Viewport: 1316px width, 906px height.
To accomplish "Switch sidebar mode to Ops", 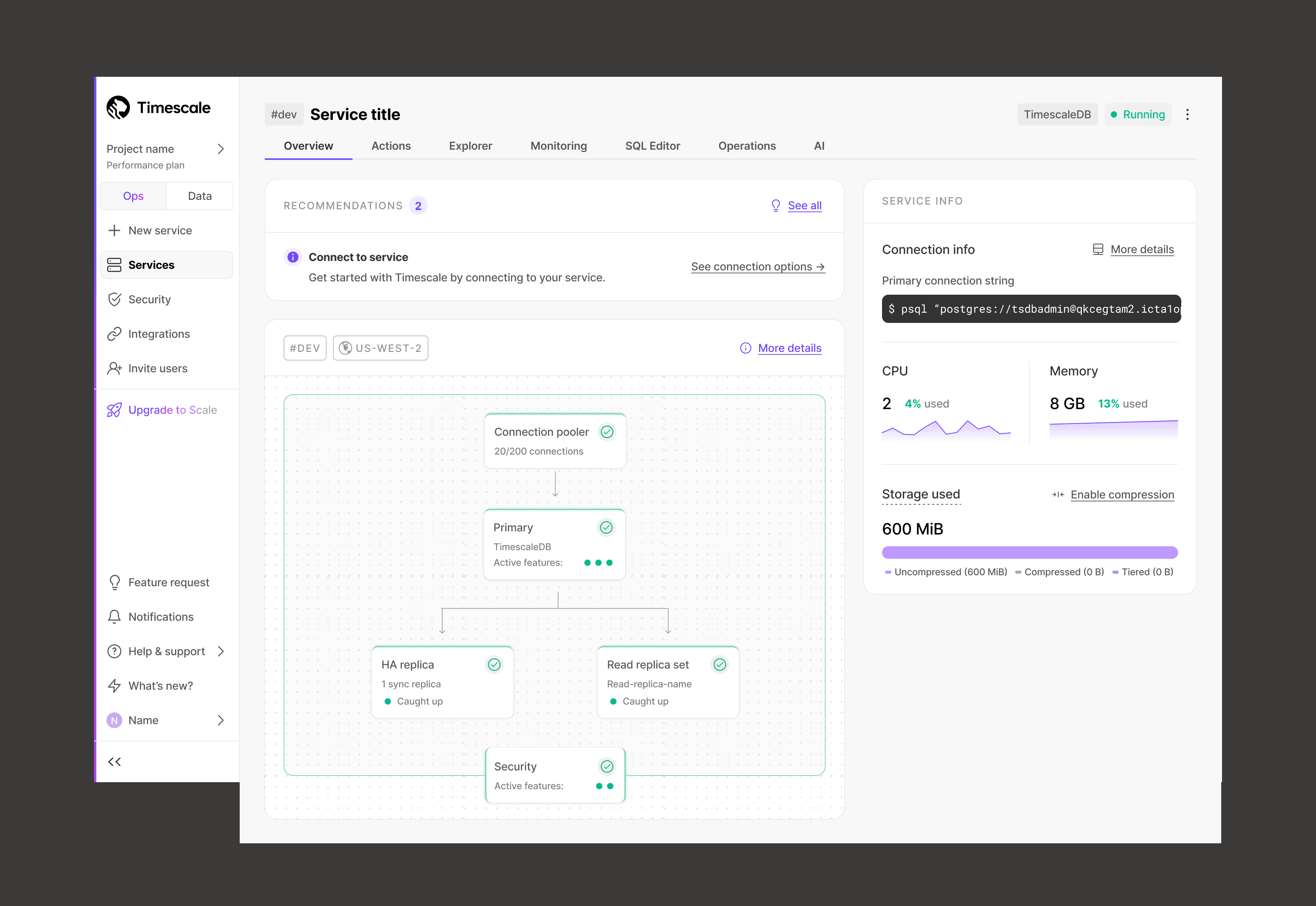I will 133,196.
